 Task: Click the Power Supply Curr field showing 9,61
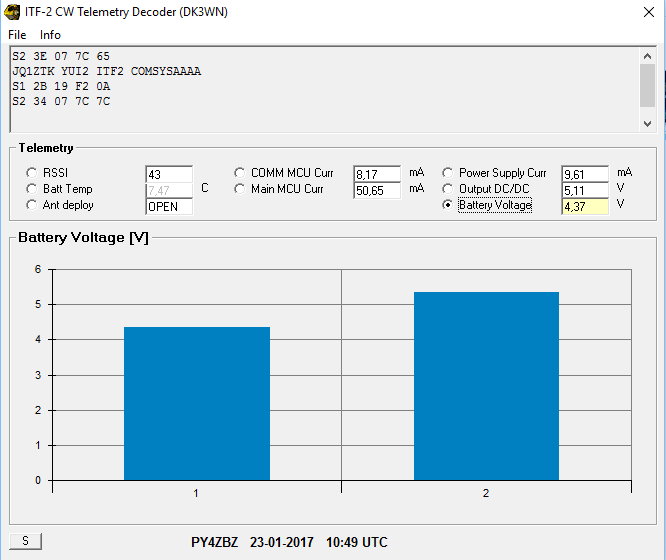[585, 174]
